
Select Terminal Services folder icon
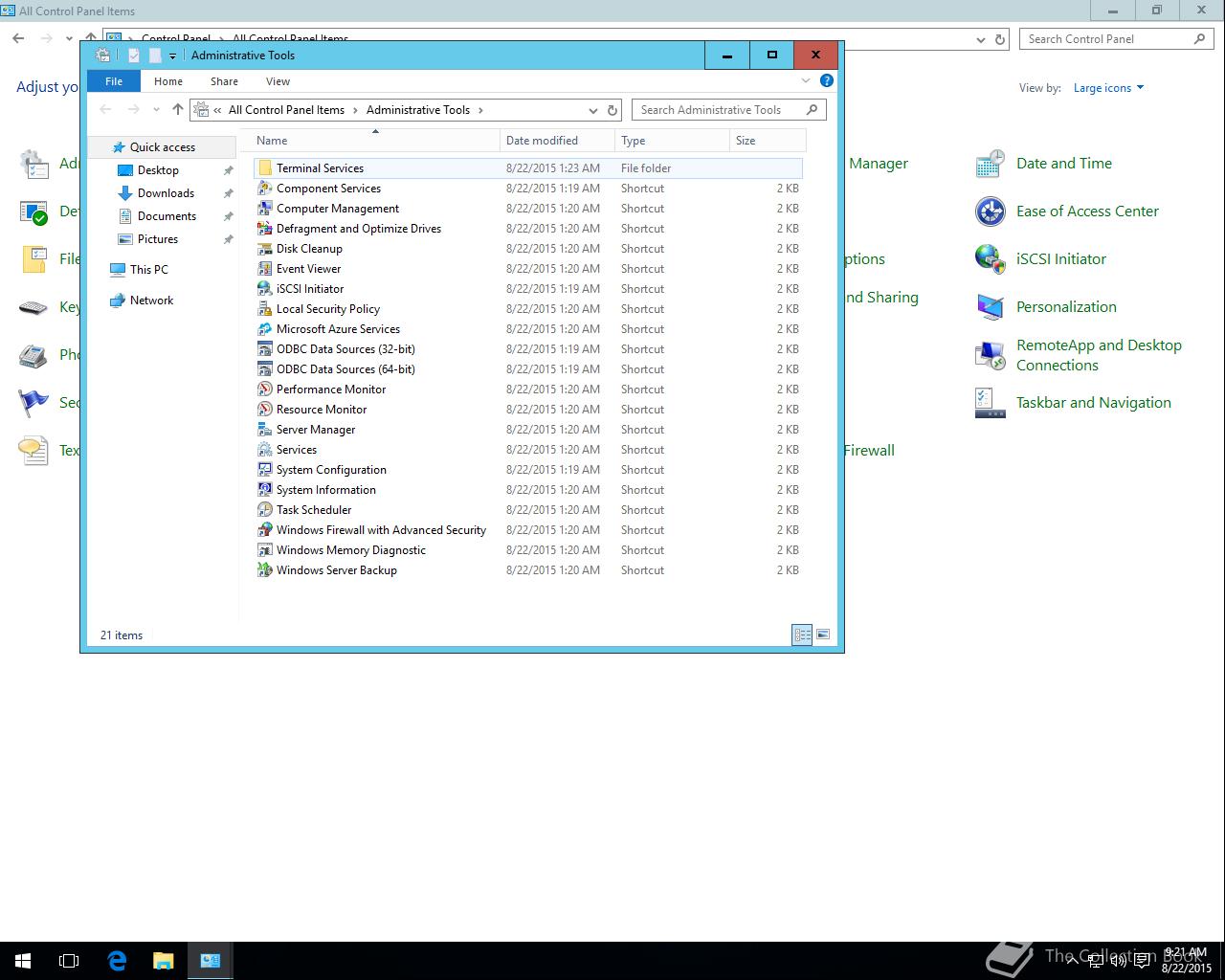265,168
